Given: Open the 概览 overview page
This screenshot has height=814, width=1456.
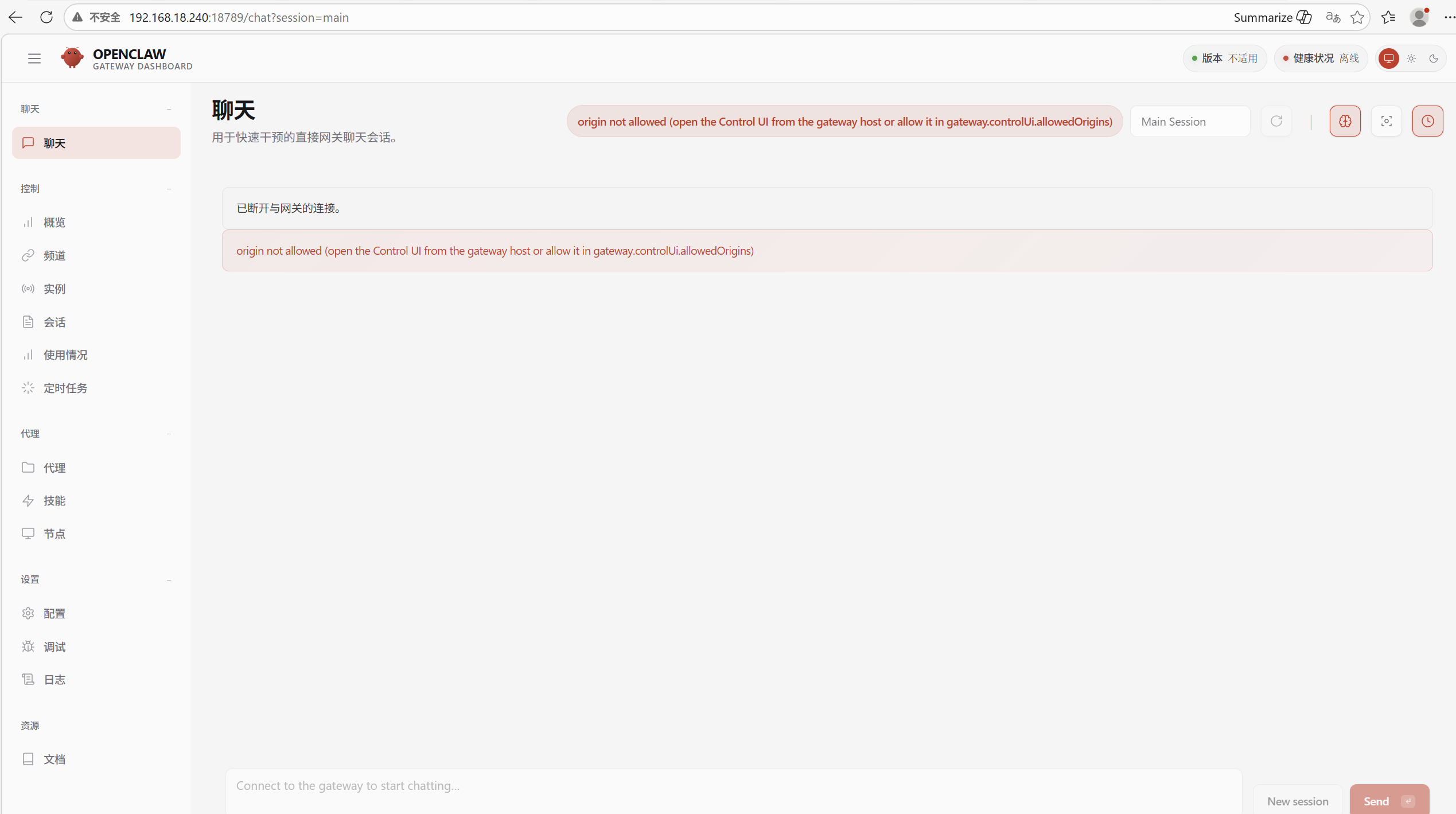Looking at the screenshot, I should click(x=54, y=223).
